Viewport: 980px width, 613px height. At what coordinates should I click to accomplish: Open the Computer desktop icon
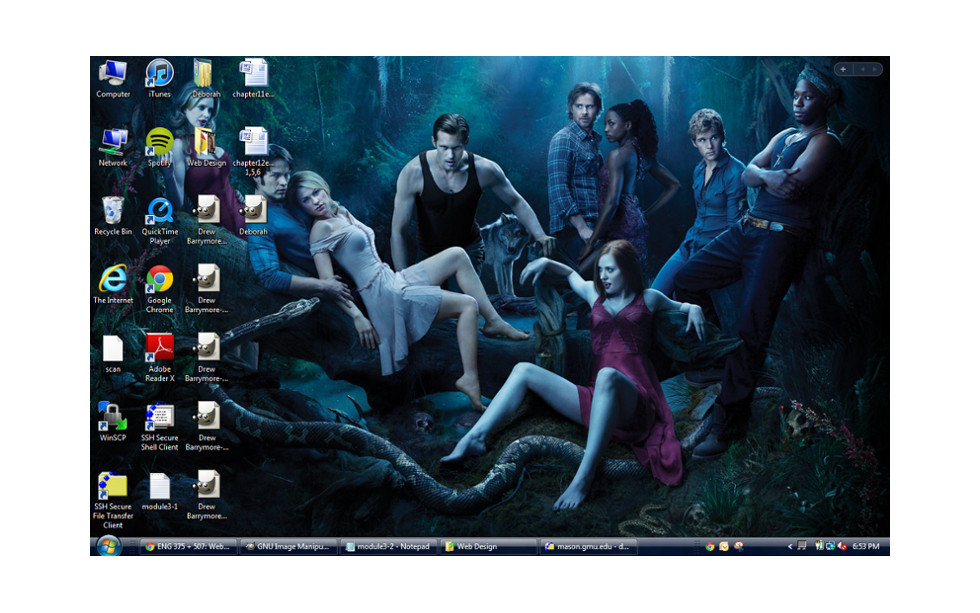113,79
